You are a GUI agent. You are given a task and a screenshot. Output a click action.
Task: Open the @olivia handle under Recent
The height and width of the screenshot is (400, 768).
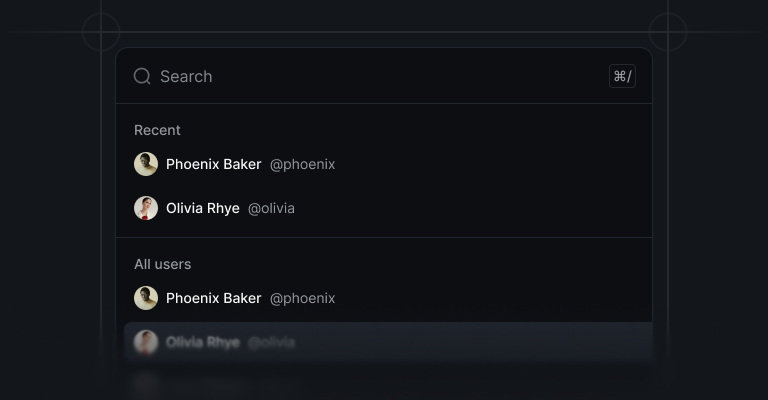coord(271,209)
